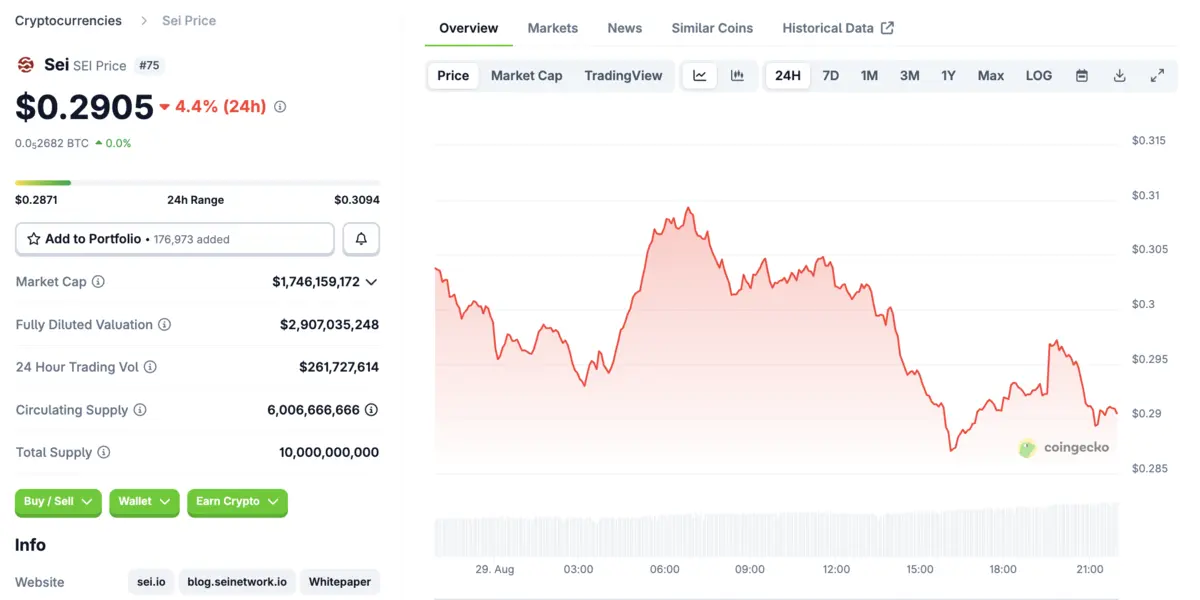Select the 7D time range

point(830,75)
